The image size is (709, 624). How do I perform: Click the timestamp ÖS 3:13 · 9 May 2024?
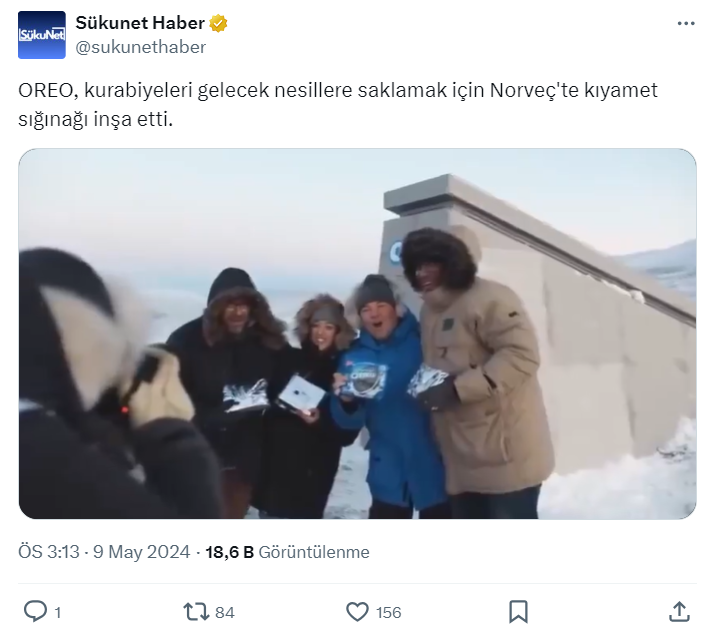click(x=104, y=552)
